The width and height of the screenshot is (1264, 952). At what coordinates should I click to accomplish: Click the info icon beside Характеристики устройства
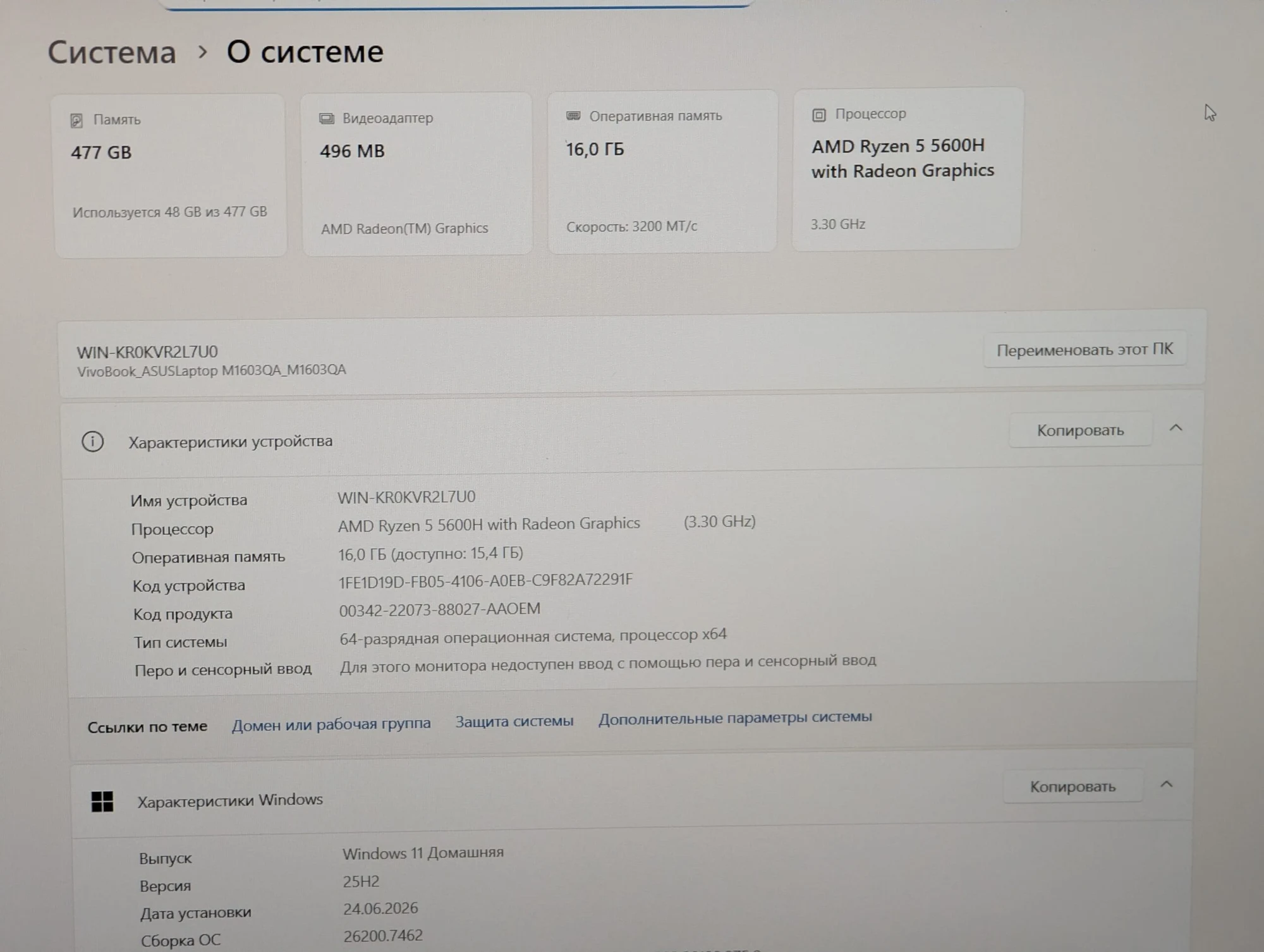93,441
